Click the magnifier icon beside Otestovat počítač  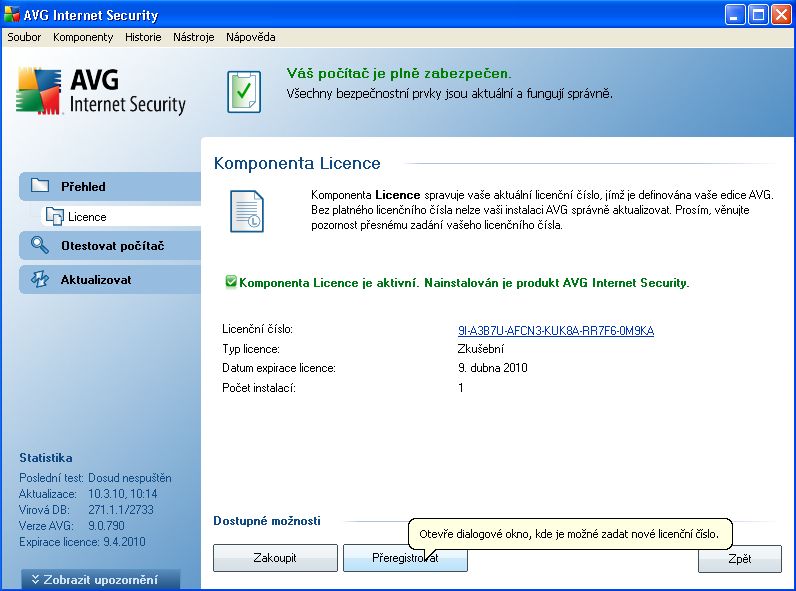(40, 245)
